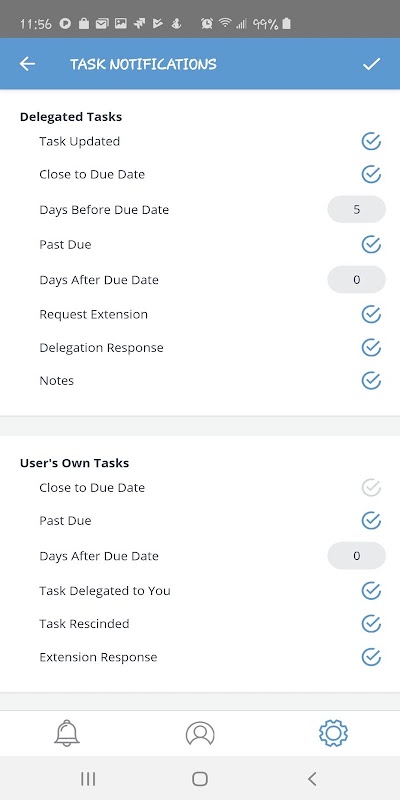The height and width of the screenshot is (800, 400).
Task: Edit delegated Days After Due Date field
Action: click(x=357, y=280)
